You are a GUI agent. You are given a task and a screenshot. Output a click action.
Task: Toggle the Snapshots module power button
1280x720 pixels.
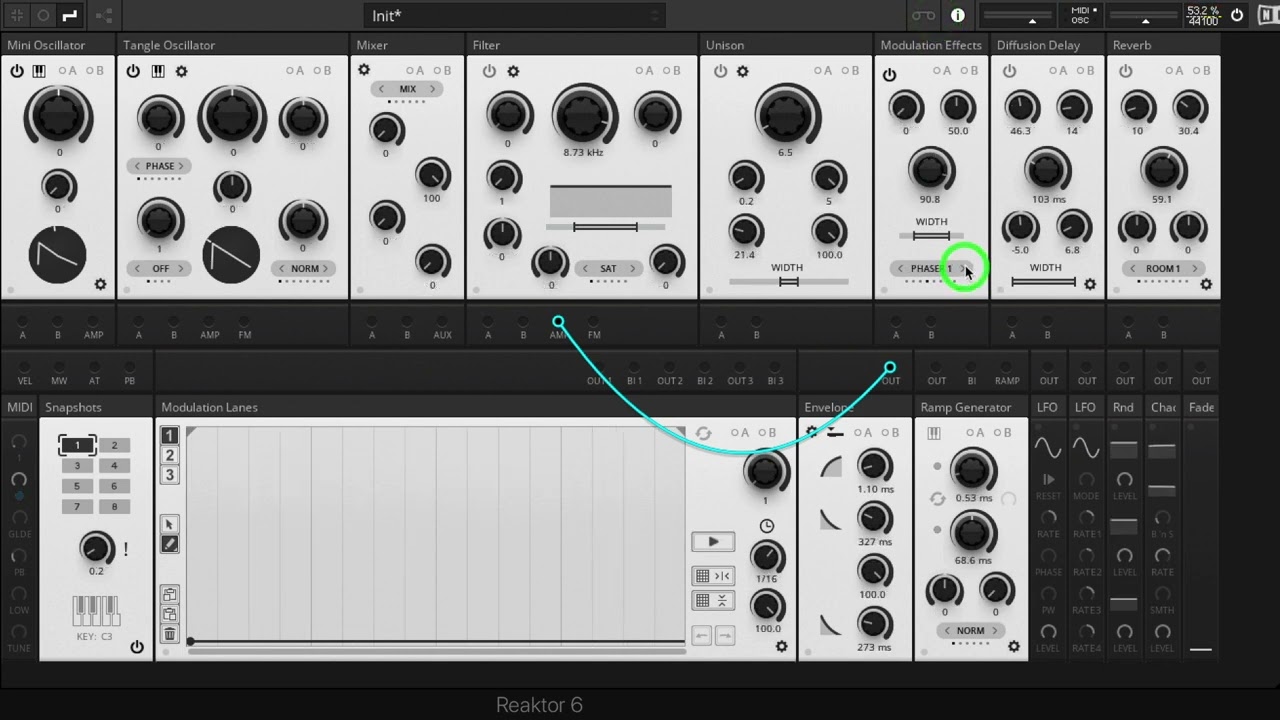pos(137,647)
